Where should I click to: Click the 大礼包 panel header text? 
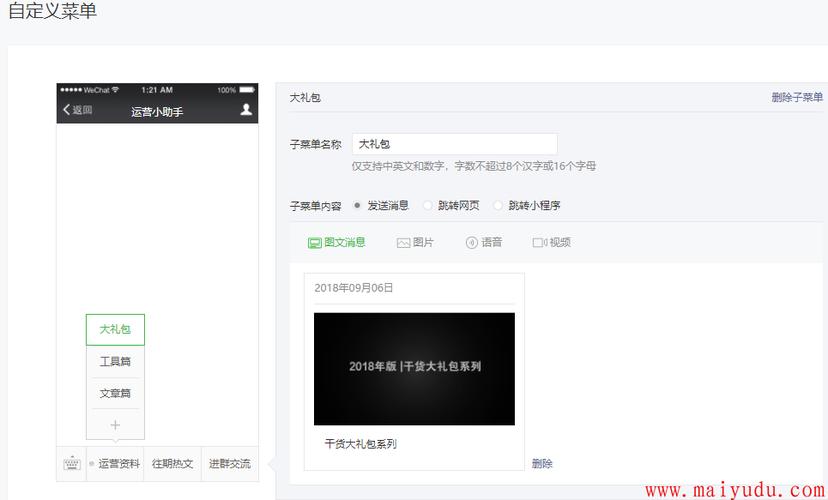click(x=305, y=97)
